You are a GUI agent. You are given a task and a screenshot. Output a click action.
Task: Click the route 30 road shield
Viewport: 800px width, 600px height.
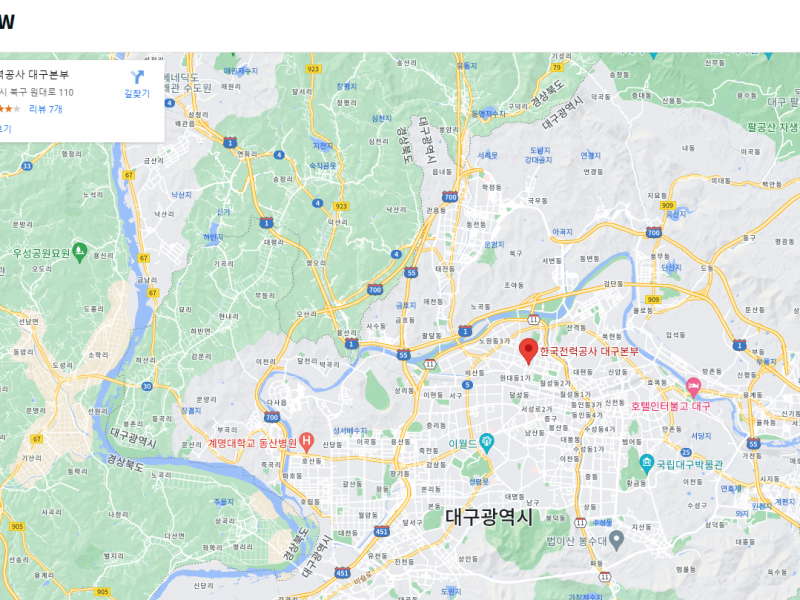(147, 386)
